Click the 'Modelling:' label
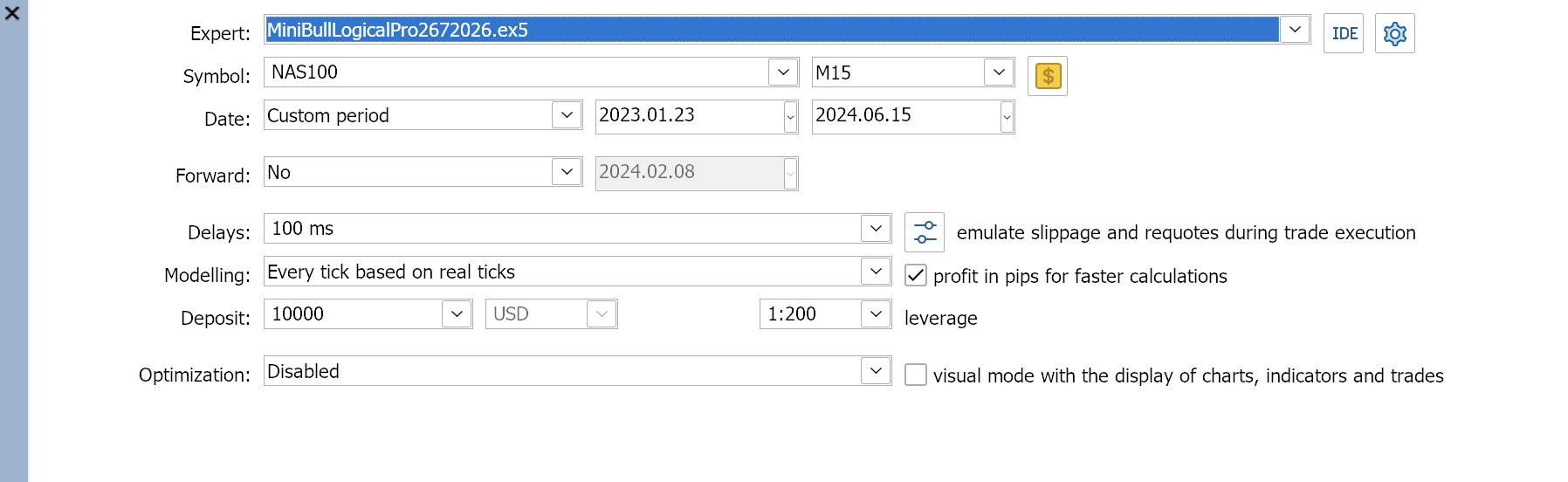Screen dimensions: 1568x482 click(x=208, y=275)
